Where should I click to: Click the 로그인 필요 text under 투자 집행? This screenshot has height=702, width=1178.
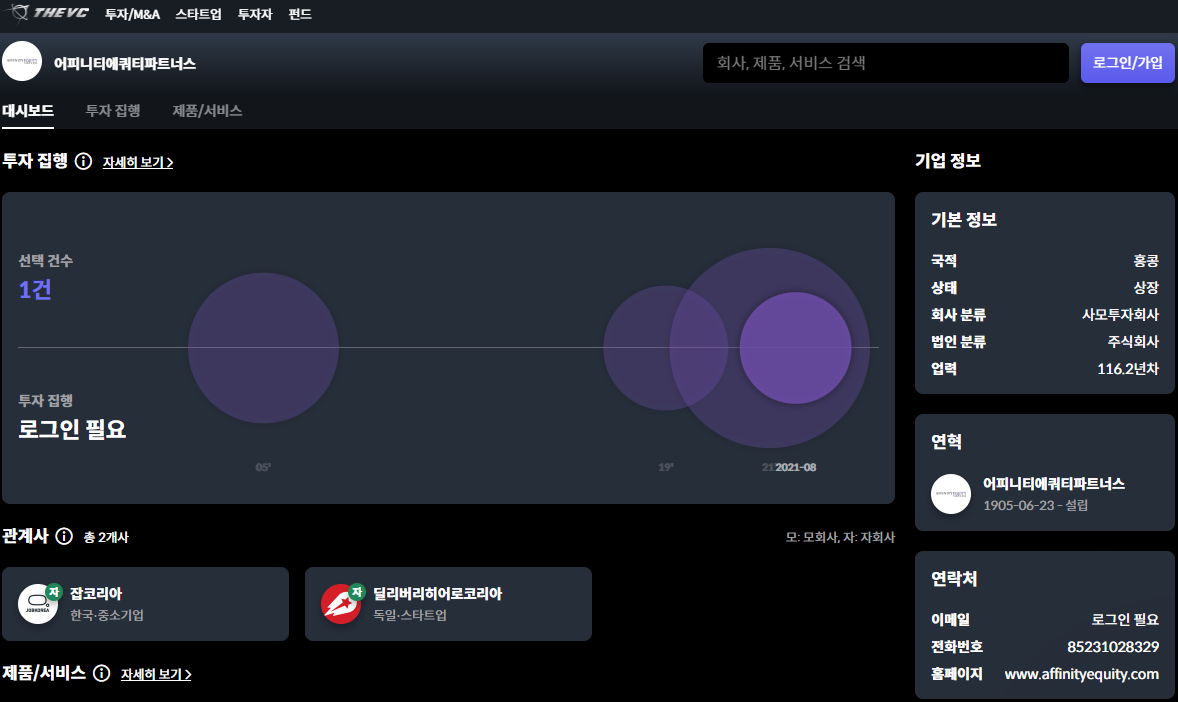point(72,429)
